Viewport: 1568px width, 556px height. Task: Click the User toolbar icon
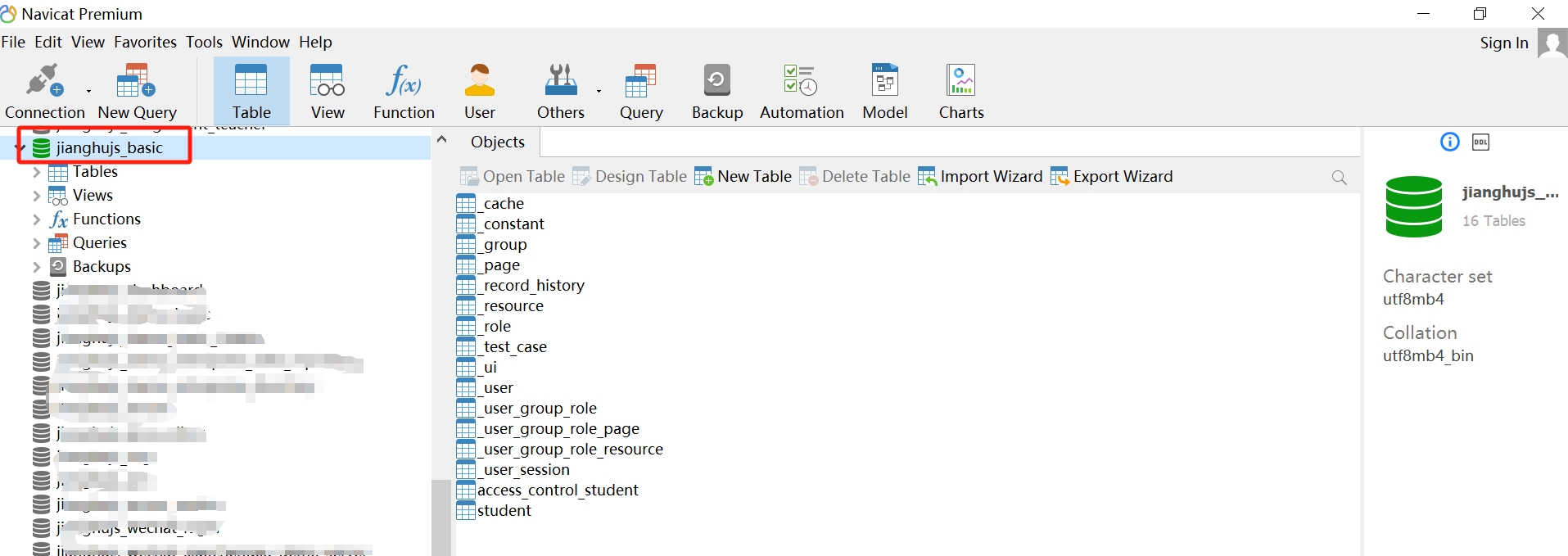pos(480,90)
